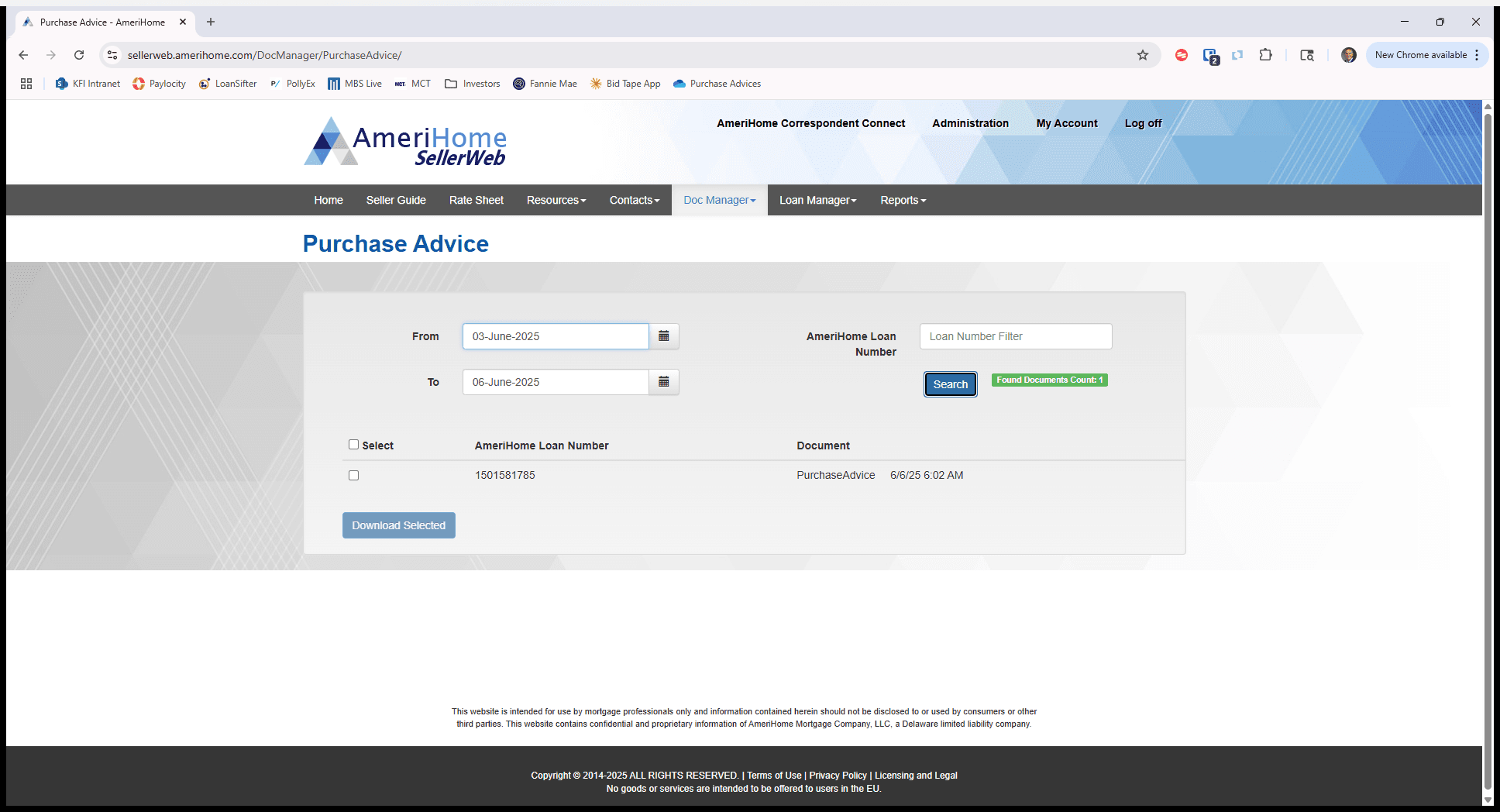Open Privacy Policy footer link
This screenshot has height=812, width=1500.
[x=838, y=776]
